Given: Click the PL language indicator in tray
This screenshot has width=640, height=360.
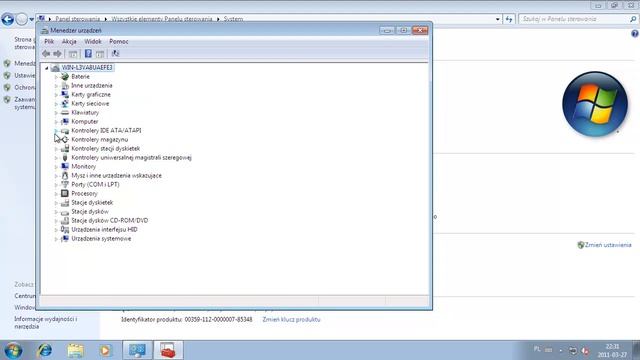Looking at the screenshot, I should click(537, 349).
